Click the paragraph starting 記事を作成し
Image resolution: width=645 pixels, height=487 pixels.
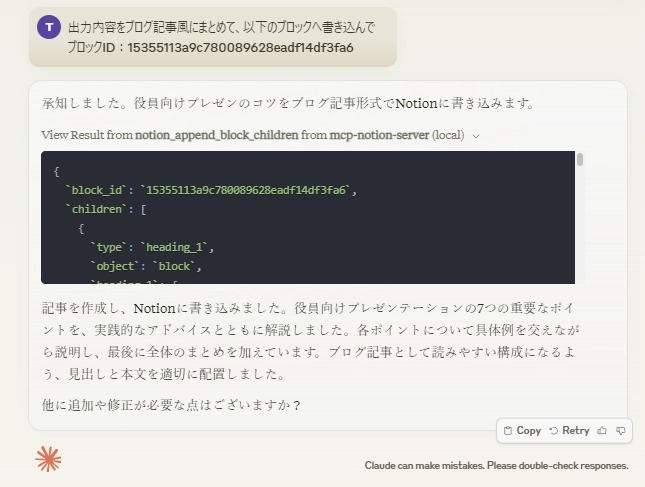point(311,341)
